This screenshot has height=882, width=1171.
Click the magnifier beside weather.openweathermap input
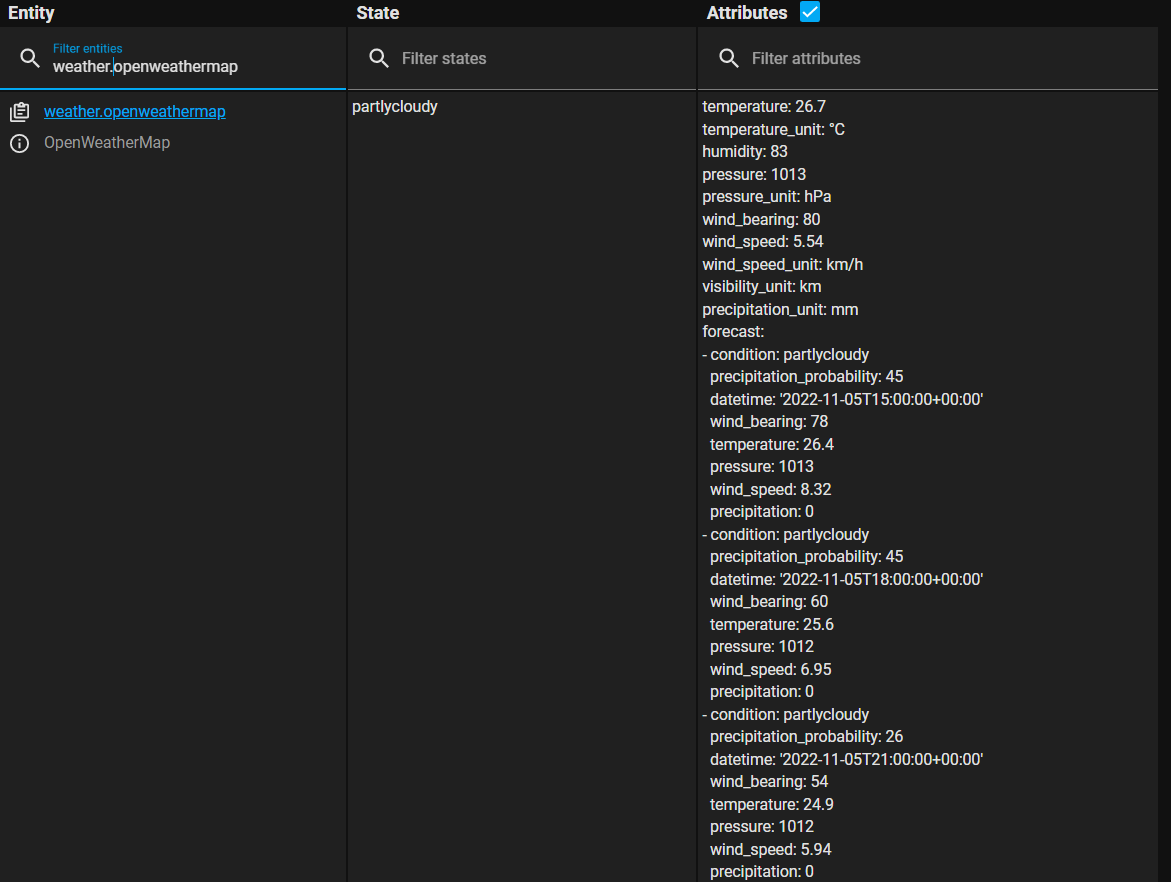tap(31, 58)
